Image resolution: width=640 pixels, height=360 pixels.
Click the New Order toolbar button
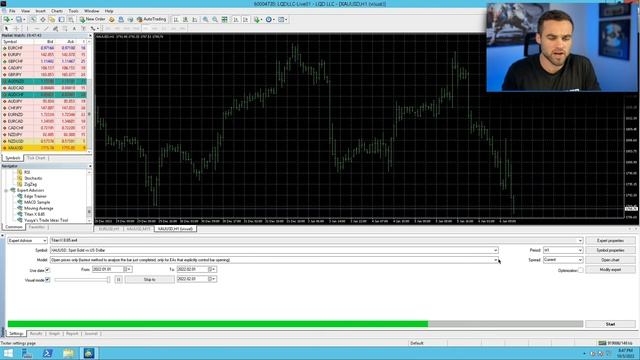93,19
